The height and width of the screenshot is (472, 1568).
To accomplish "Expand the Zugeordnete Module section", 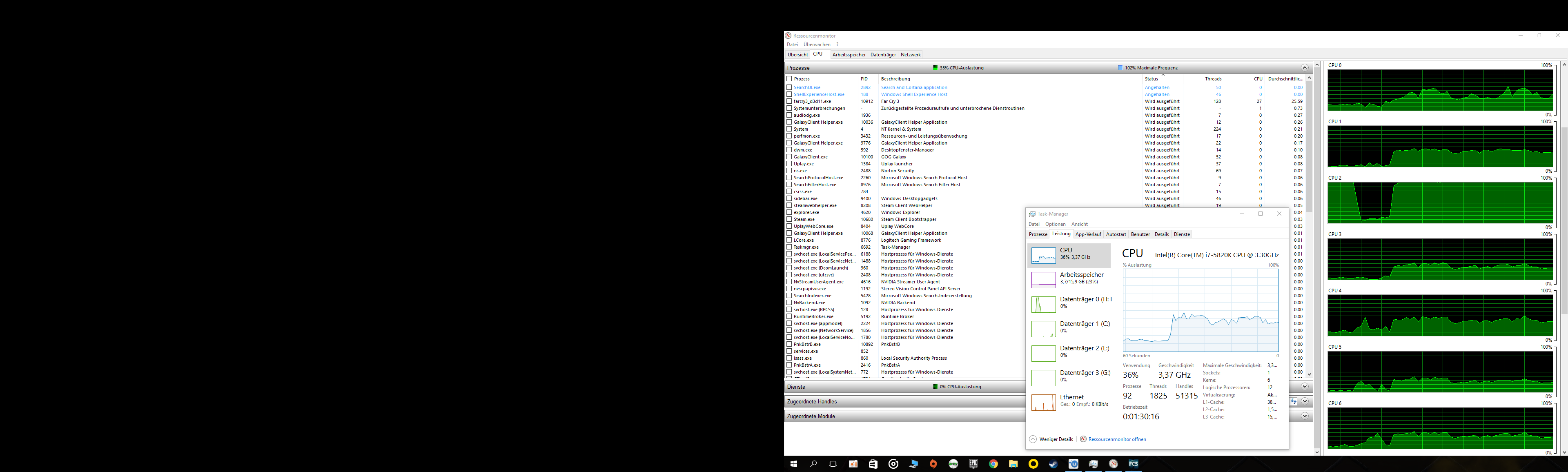I will point(1305,416).
